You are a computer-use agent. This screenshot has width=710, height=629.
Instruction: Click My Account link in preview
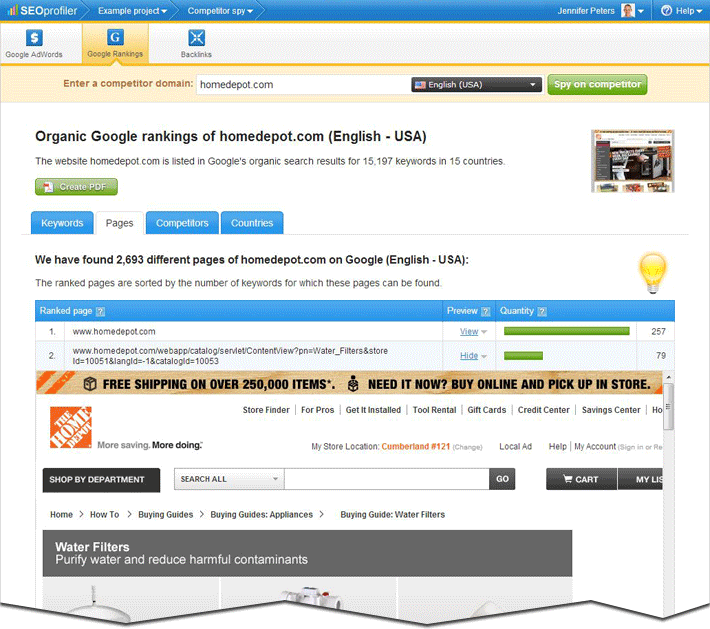pos(595,447)
